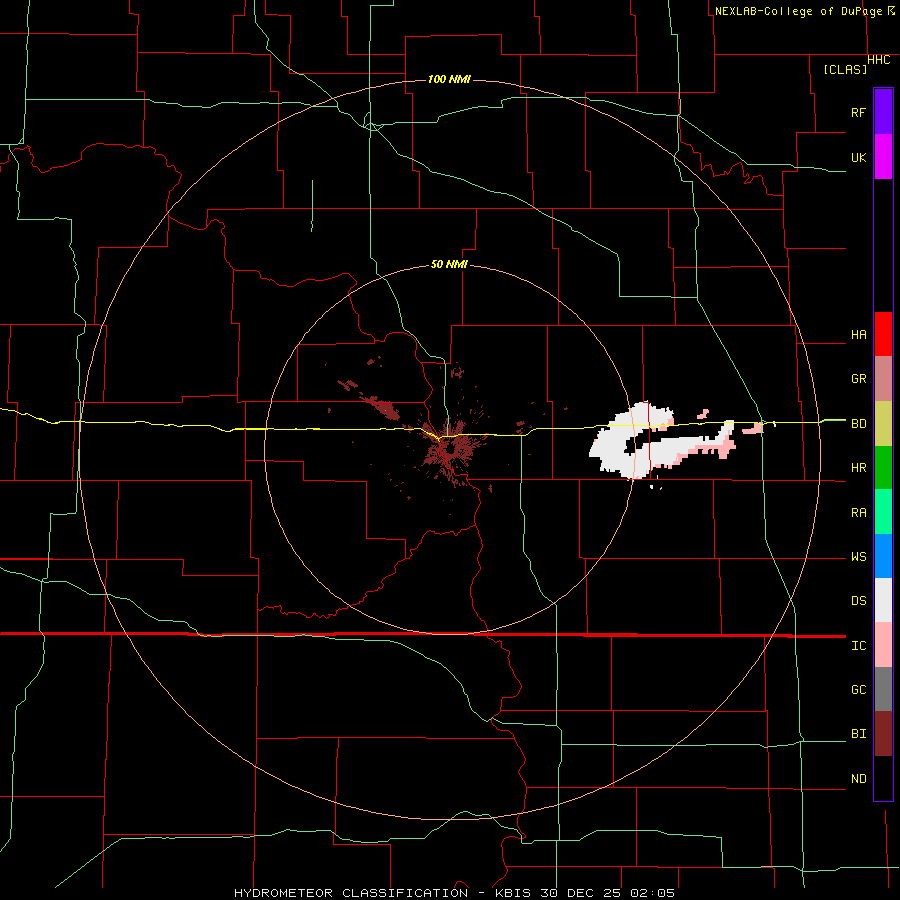Viewport: 900px width, 900px height.
Task: Click the "HYDROMETEOR CLASSIFICATION" caption text
Action: point(351,893)
